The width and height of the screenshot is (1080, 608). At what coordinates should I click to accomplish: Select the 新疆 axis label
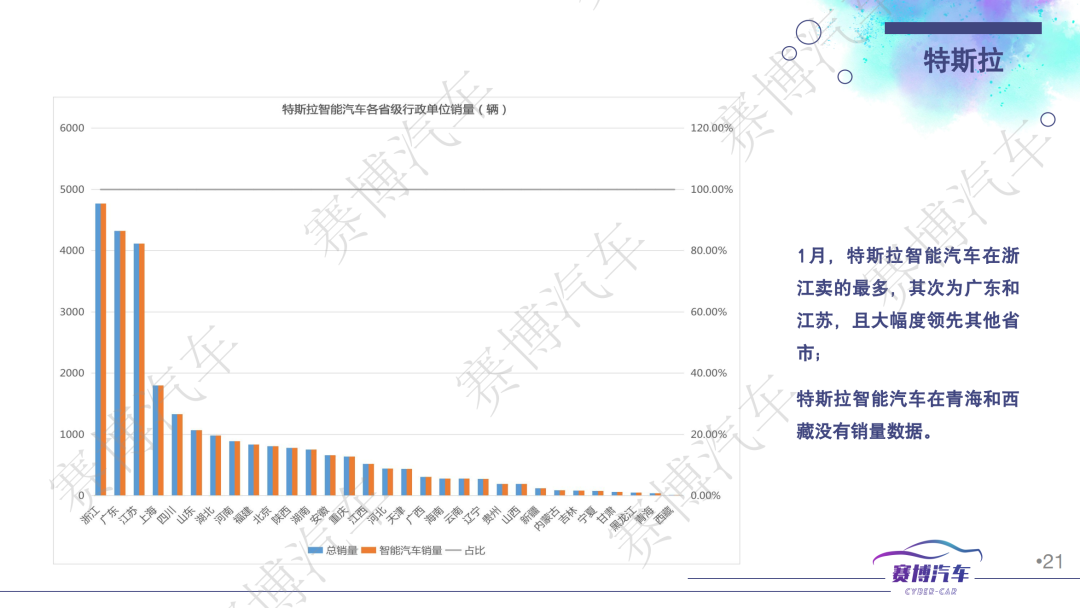click(530, 515)
